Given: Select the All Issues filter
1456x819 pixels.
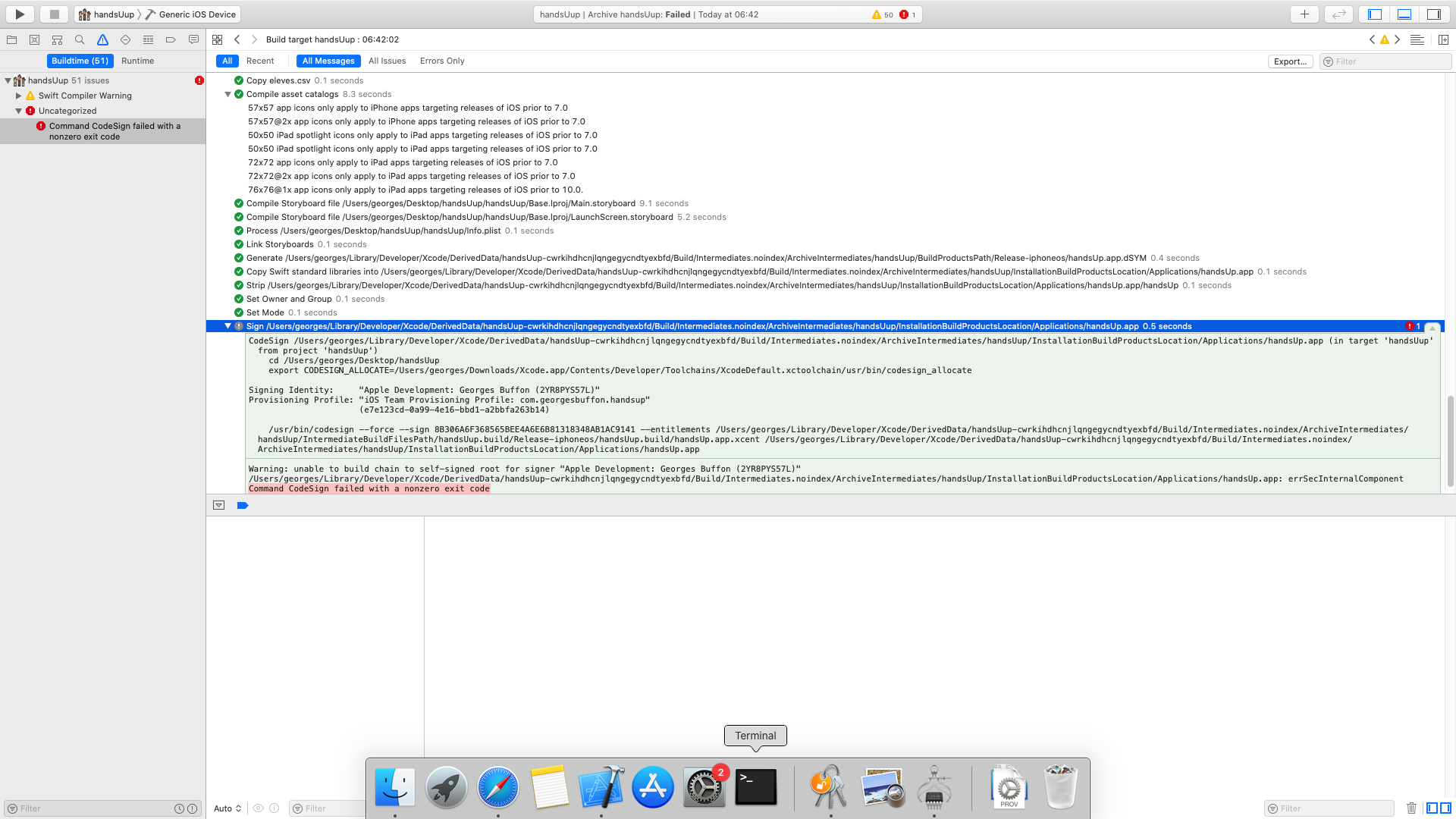Looking at the screenshot, I should coord(387,61).
